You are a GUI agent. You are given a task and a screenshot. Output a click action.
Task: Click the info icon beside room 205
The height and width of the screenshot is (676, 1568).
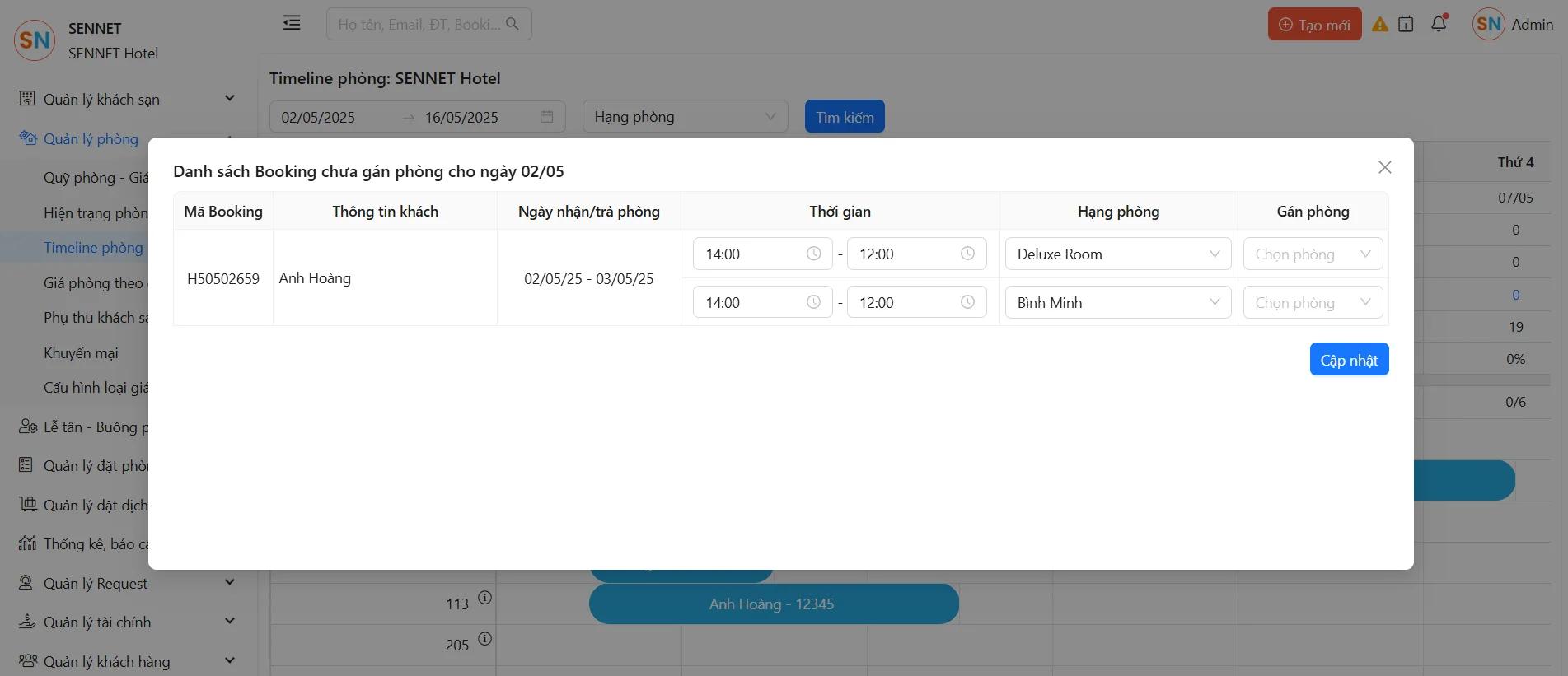(x=485, y=639)
